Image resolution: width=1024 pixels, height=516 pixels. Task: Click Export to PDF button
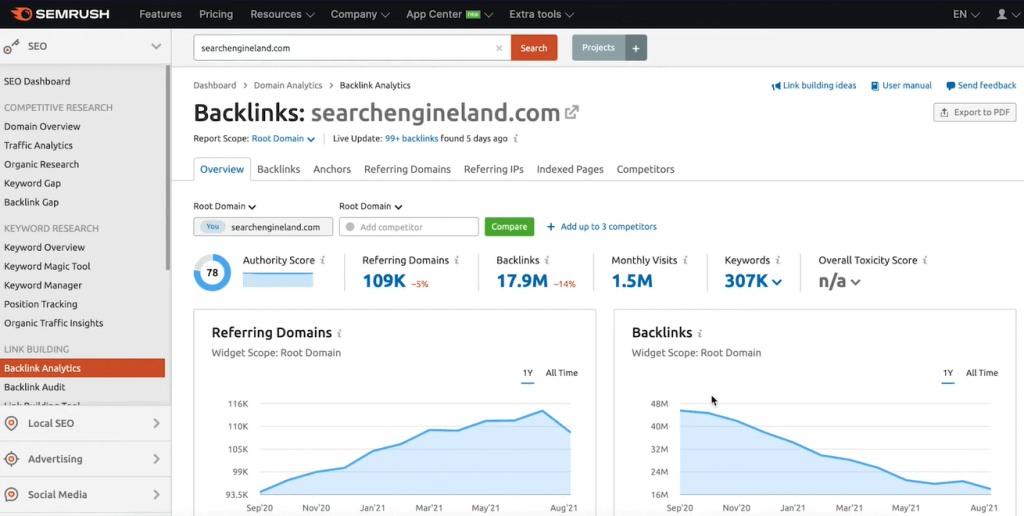pyautogui.click(x=975, y=112)
